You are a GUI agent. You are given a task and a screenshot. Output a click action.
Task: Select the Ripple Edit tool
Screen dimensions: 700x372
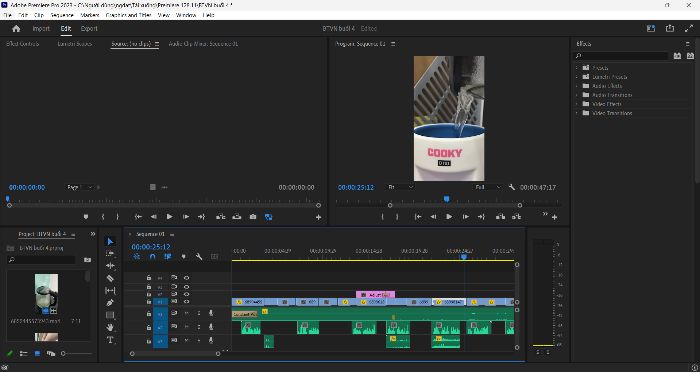click(110, 266)
